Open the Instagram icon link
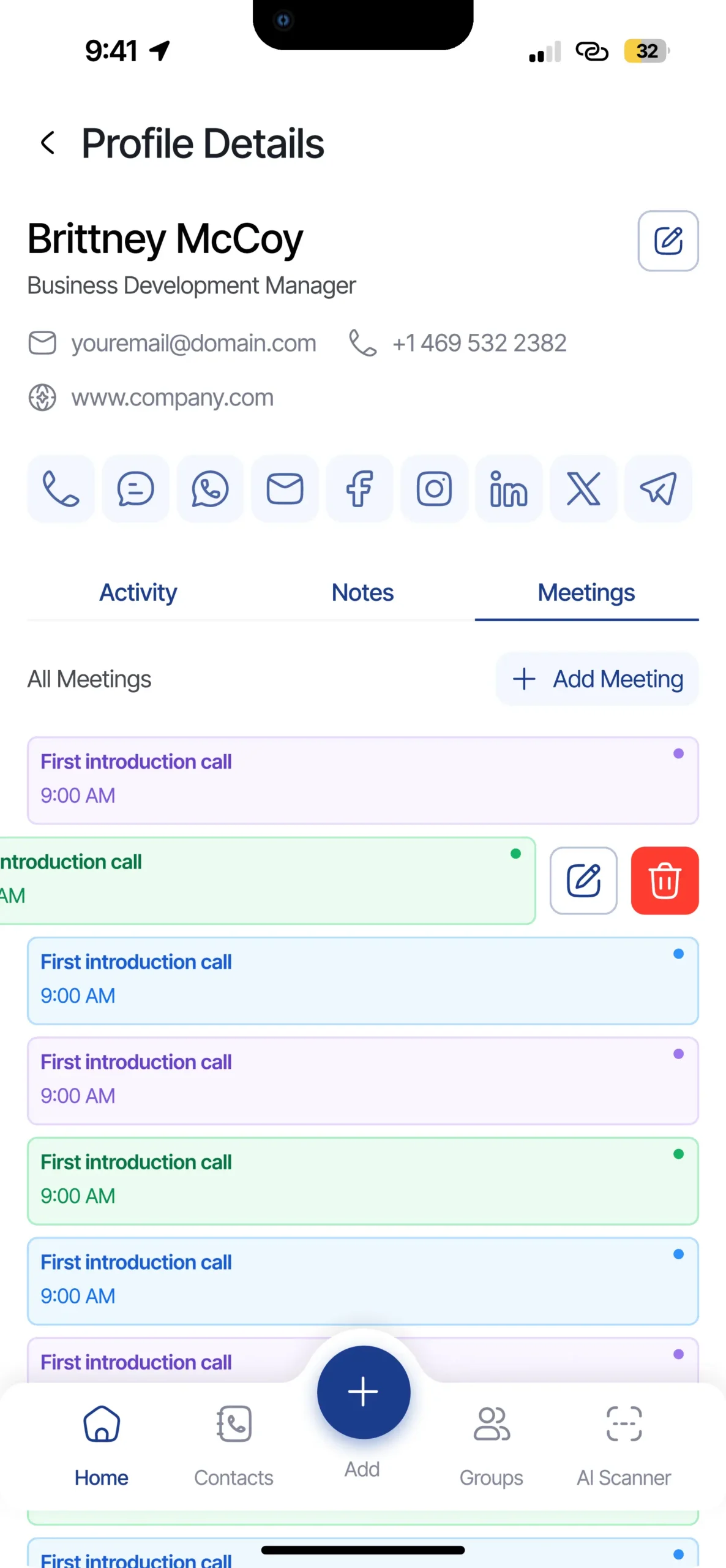 coord(434,489)
